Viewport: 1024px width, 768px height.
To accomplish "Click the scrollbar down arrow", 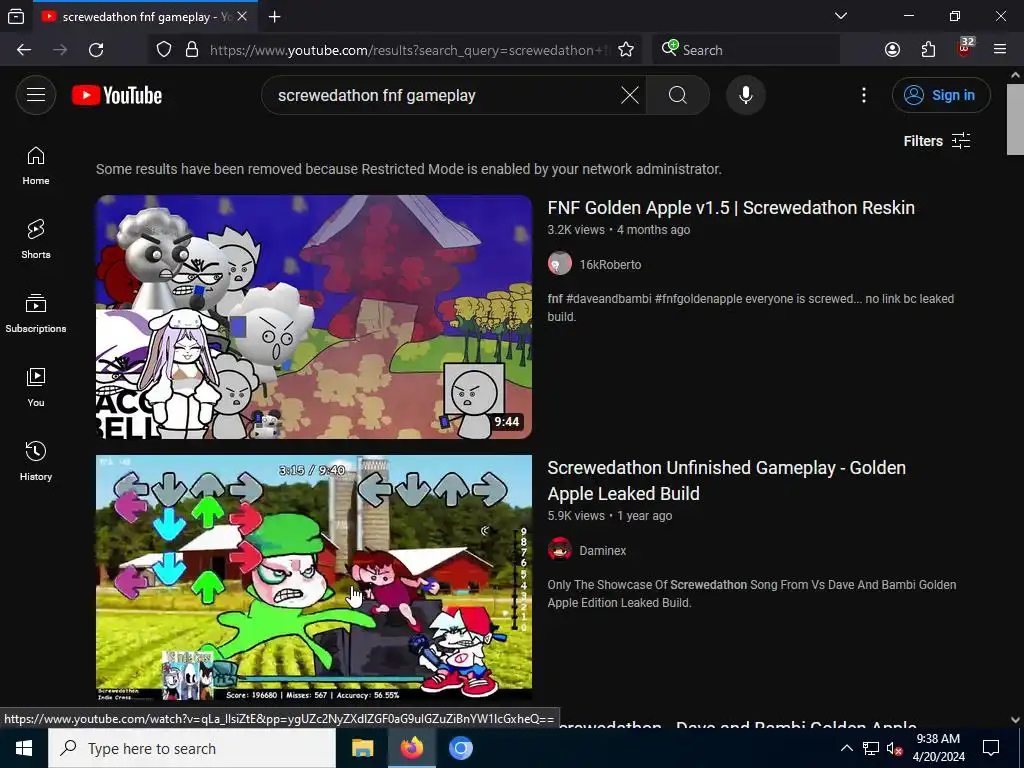I will (1015, 720).
